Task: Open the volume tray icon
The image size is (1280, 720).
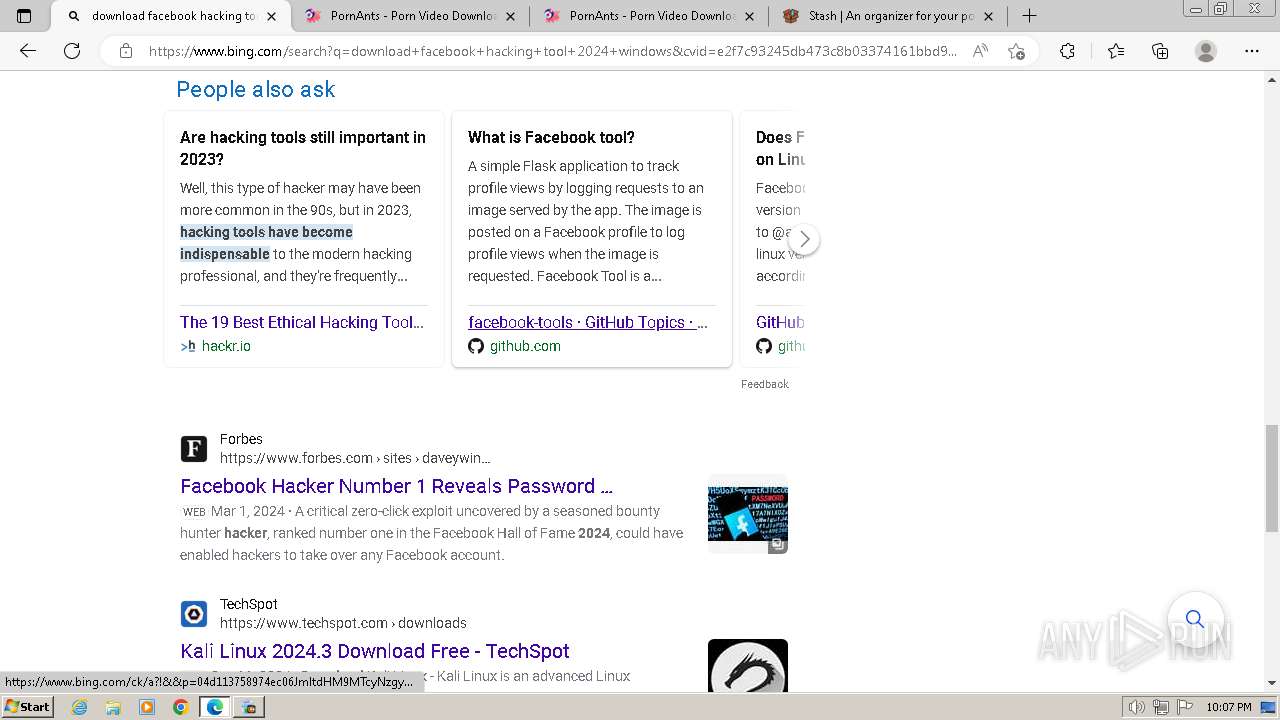Action: pyautogui.click(x=1137, y=707)
